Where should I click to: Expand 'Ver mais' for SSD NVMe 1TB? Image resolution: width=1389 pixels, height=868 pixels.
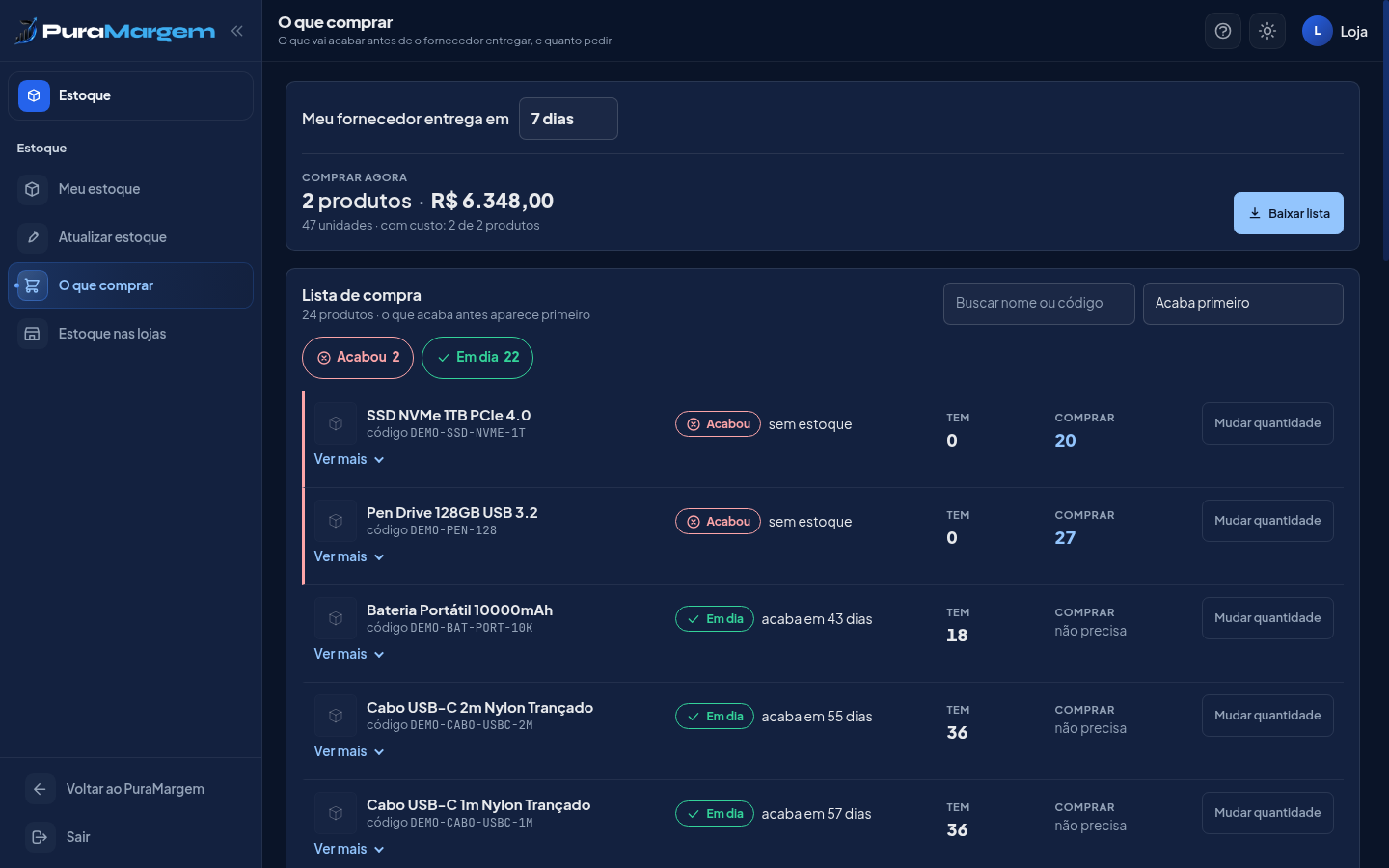[349, 459]
